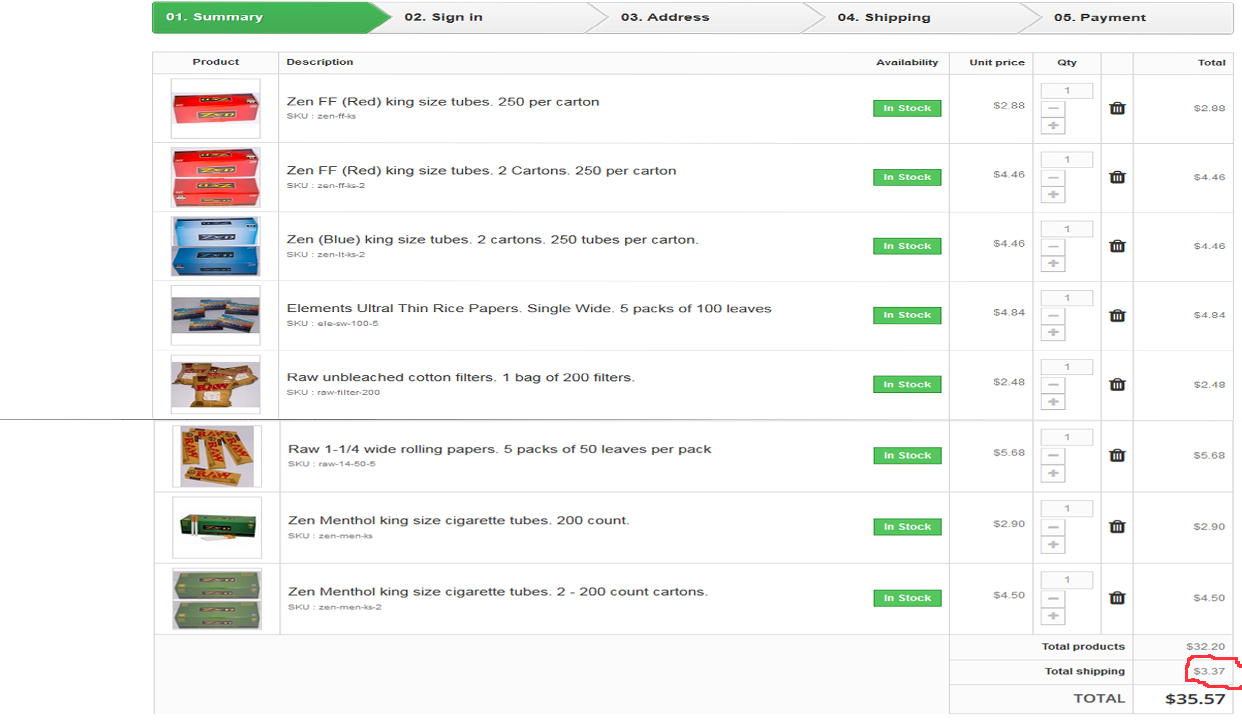Open Raw unbleached cotton filters link
1242x722 pixels.
point(460,378)
